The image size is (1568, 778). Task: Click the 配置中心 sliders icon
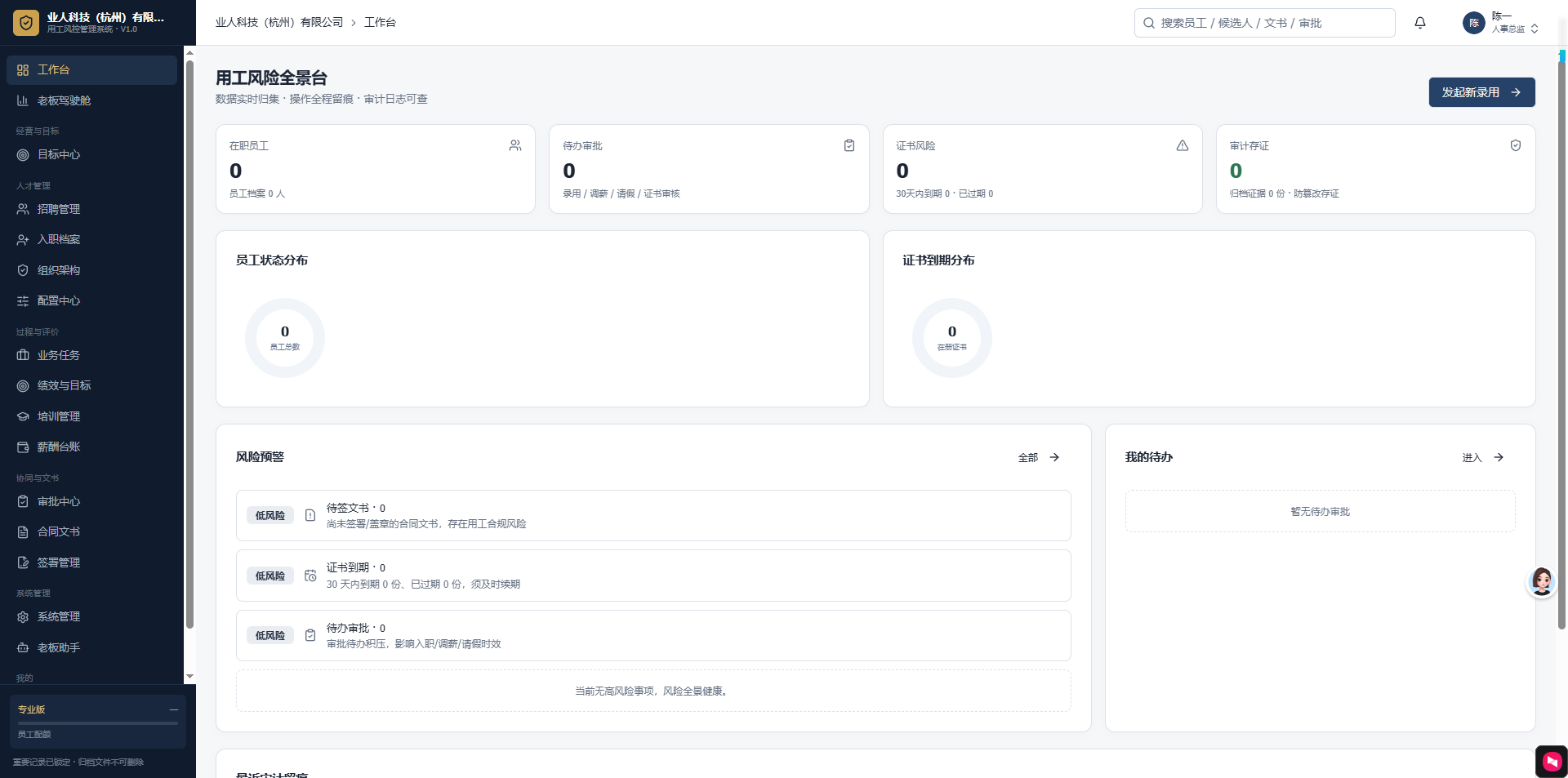point(23,301)
